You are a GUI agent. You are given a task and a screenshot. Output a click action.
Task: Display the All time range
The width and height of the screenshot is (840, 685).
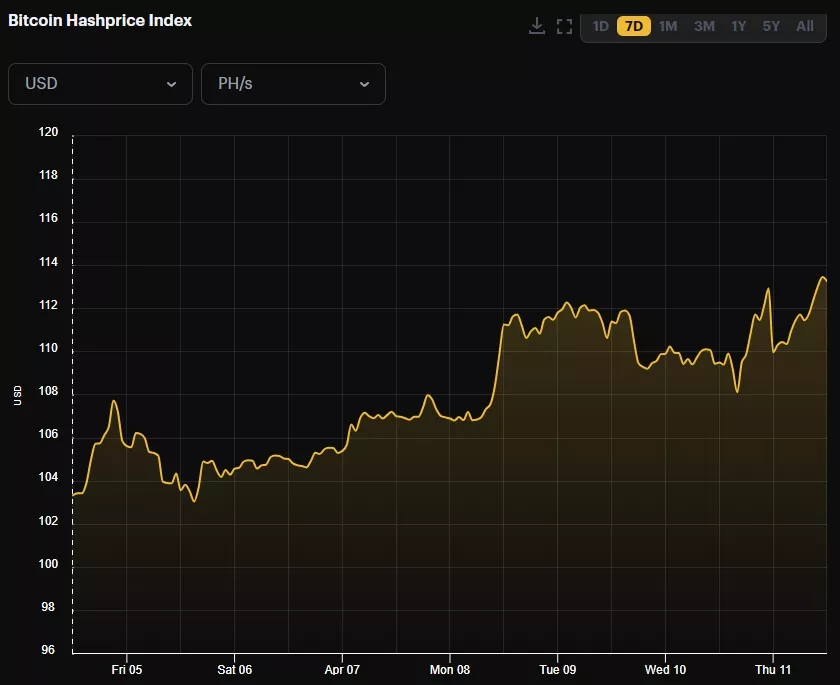(x=805, y=26)
